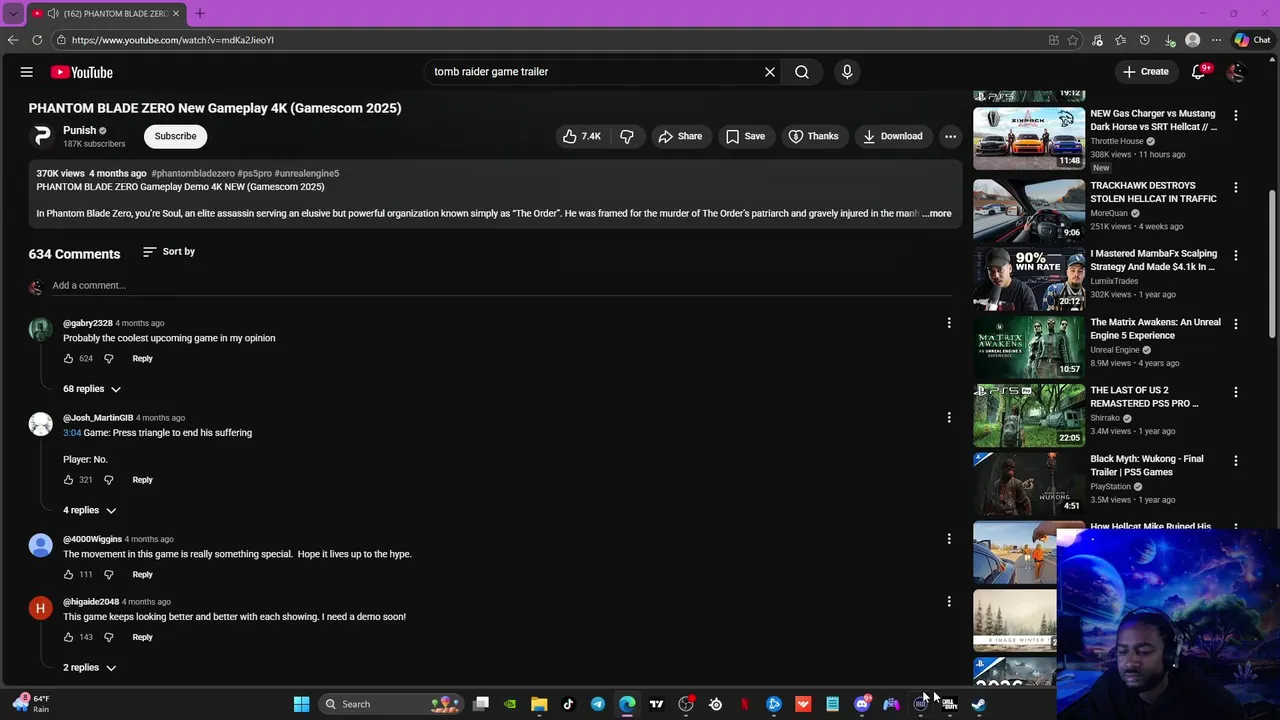Save the video to a playlist
1280x720 pixels.
[x=745, y=136]
